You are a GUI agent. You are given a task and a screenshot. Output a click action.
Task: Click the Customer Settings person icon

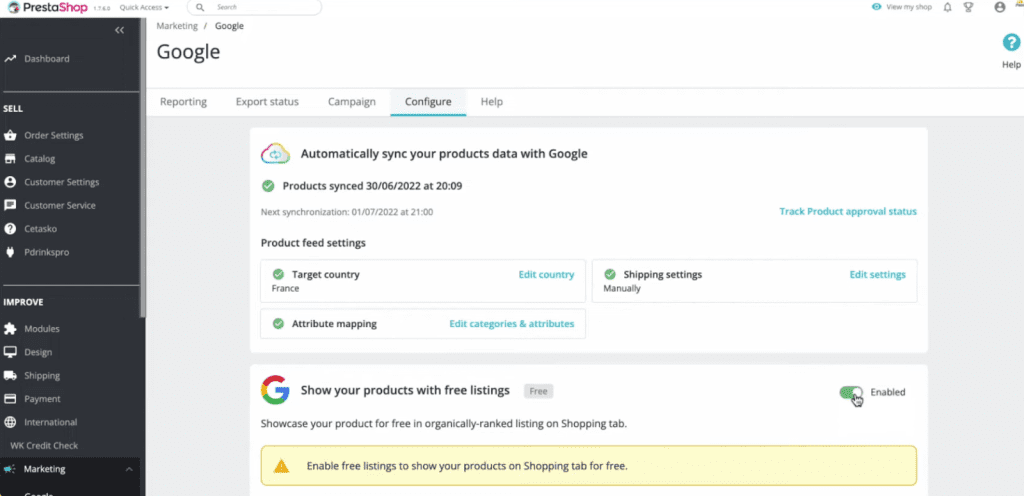pyautogui.click(x=10, y=182)
